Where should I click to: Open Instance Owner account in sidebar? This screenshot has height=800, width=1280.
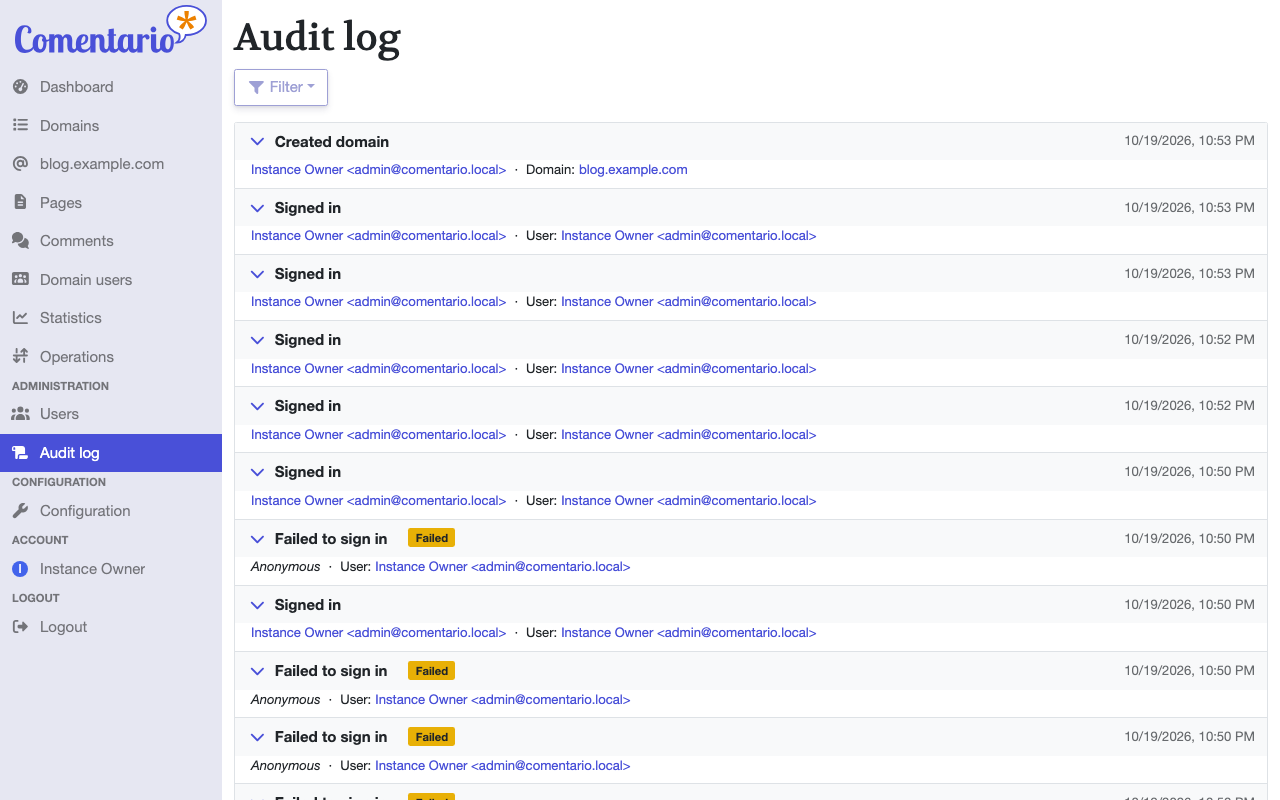pyautogui.click(x=111, y=569)
